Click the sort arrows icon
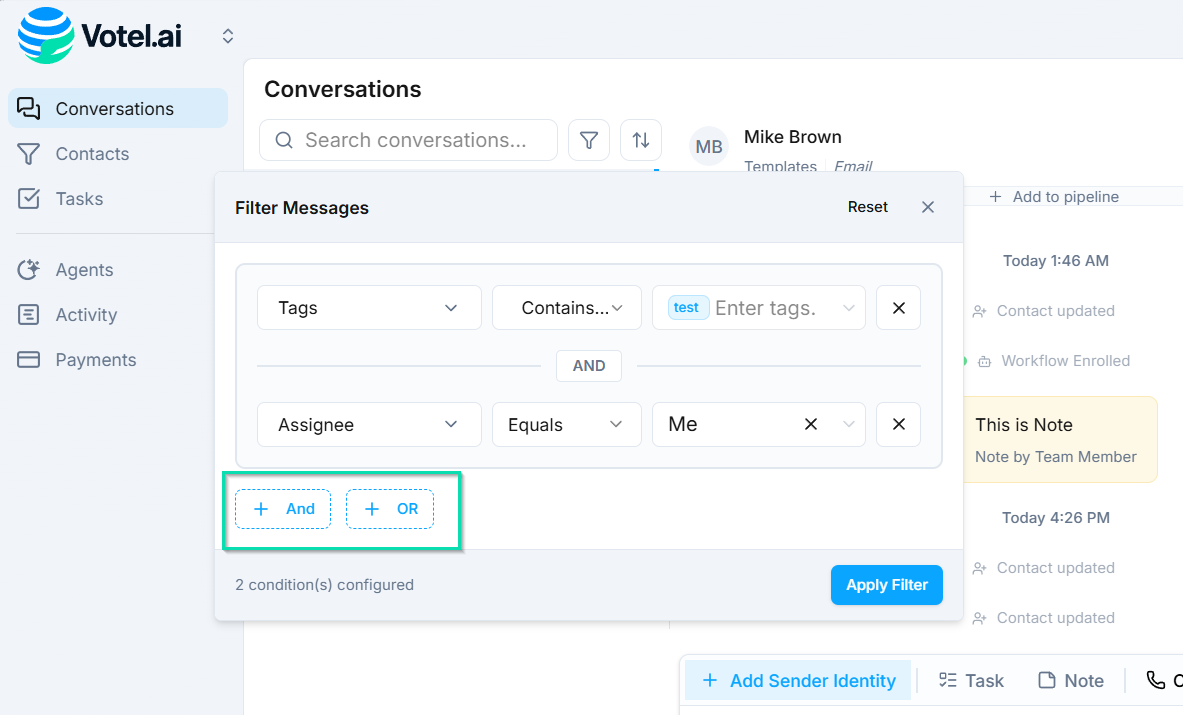This screenshot has width=1183, height=715. [641, 140]
